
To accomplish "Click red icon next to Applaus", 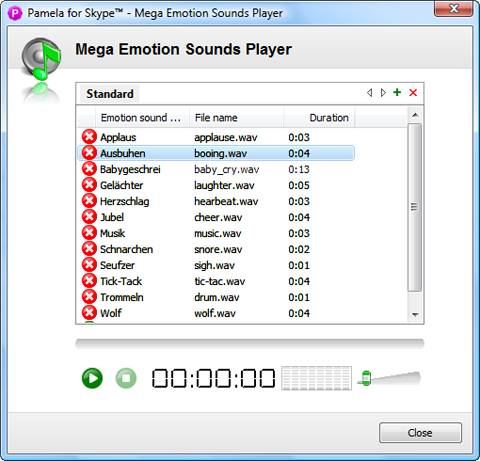I will coord(89,137).
